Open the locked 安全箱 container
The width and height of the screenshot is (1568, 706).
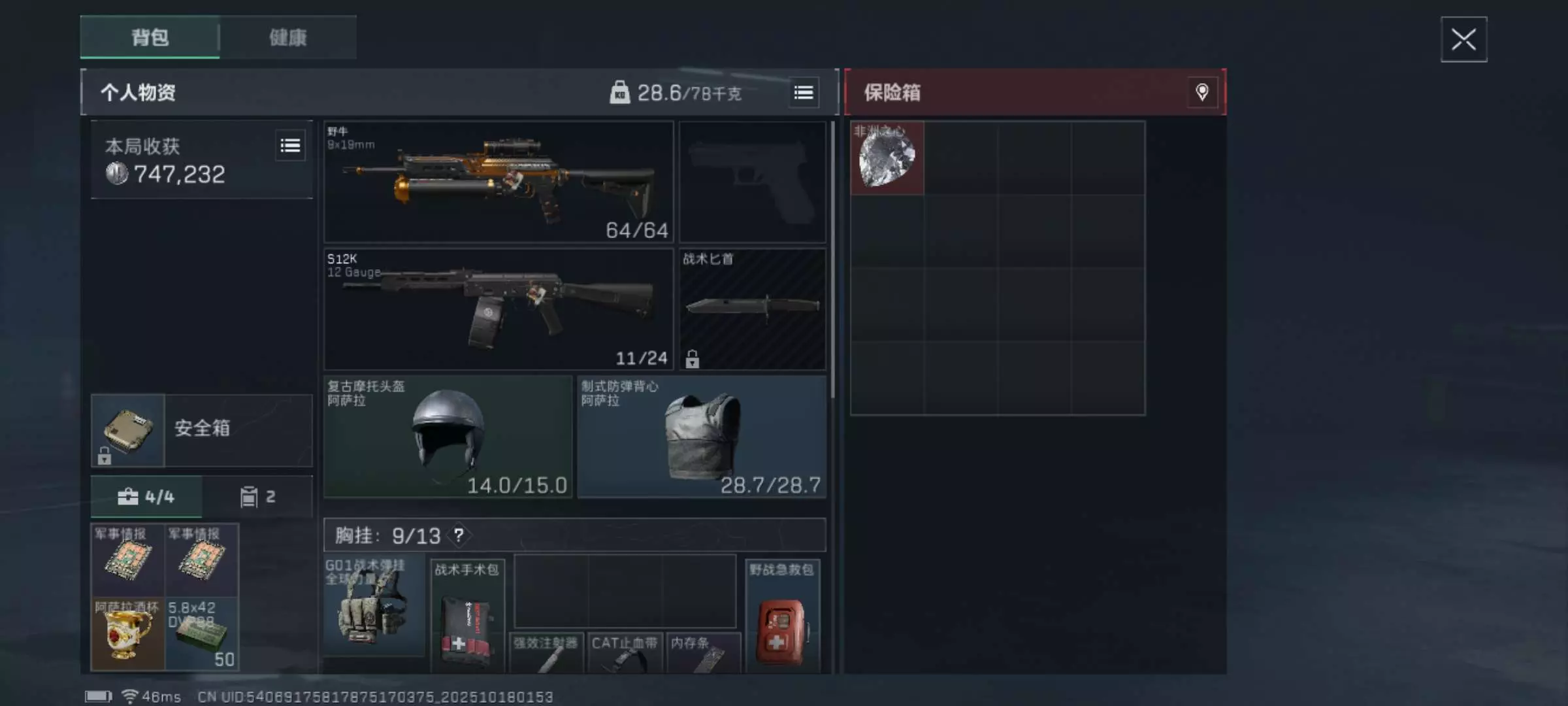(201, 430)
